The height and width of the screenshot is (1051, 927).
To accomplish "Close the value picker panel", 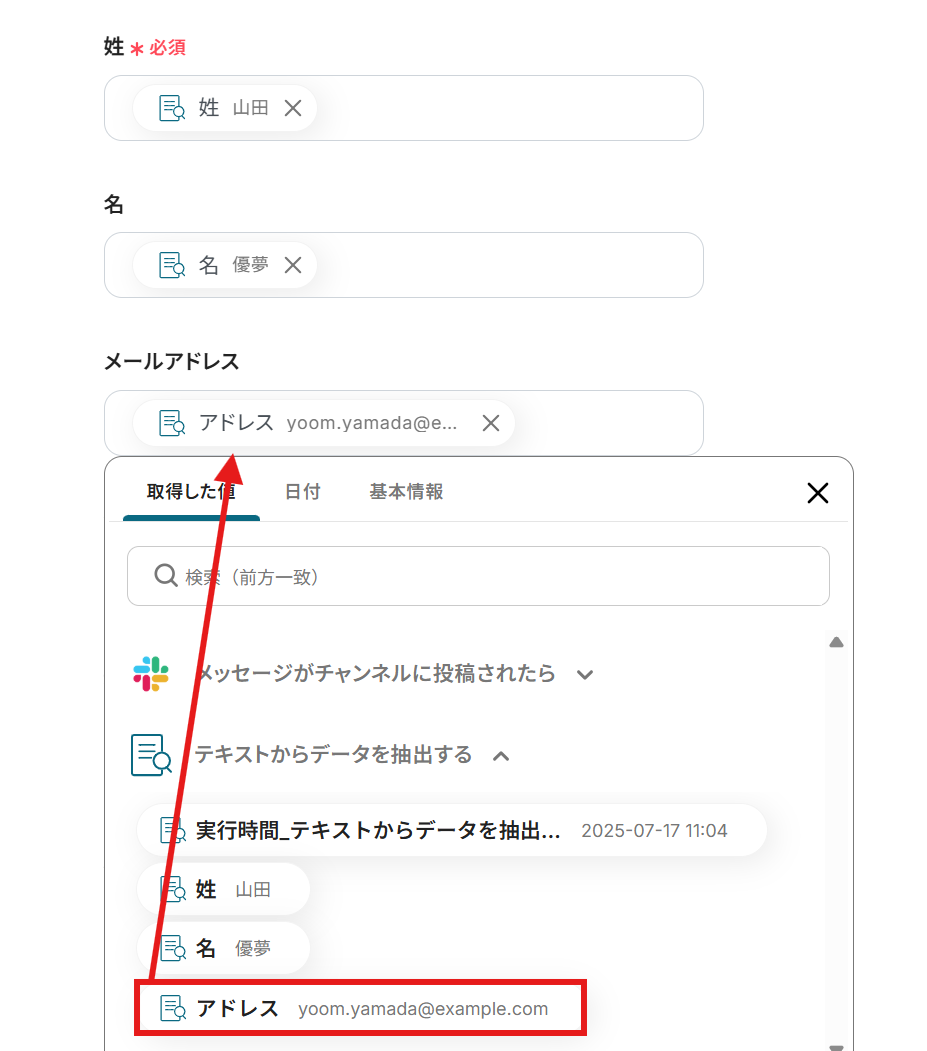I will tap(818, 493).
